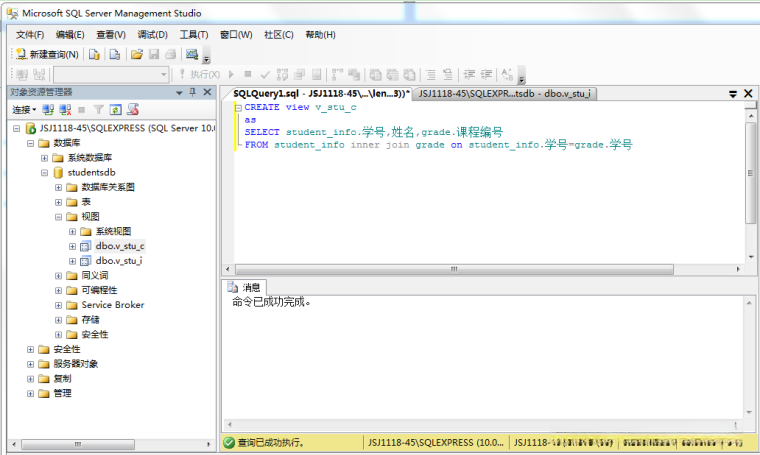
Task: Open the File menu
Action: tap(30, 34)
